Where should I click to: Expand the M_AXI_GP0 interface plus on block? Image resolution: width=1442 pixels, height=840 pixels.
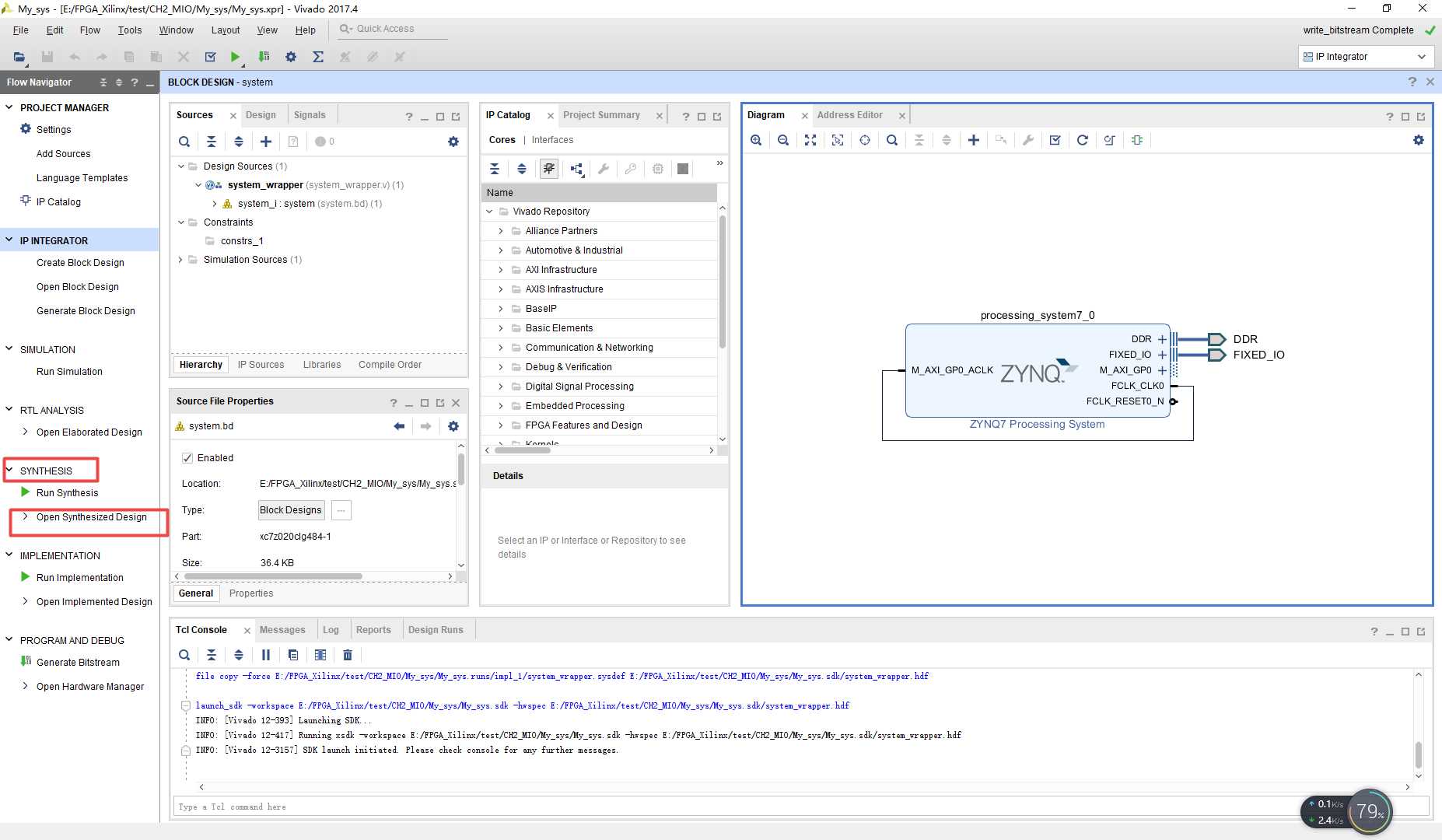click(x=1162, y=370)
